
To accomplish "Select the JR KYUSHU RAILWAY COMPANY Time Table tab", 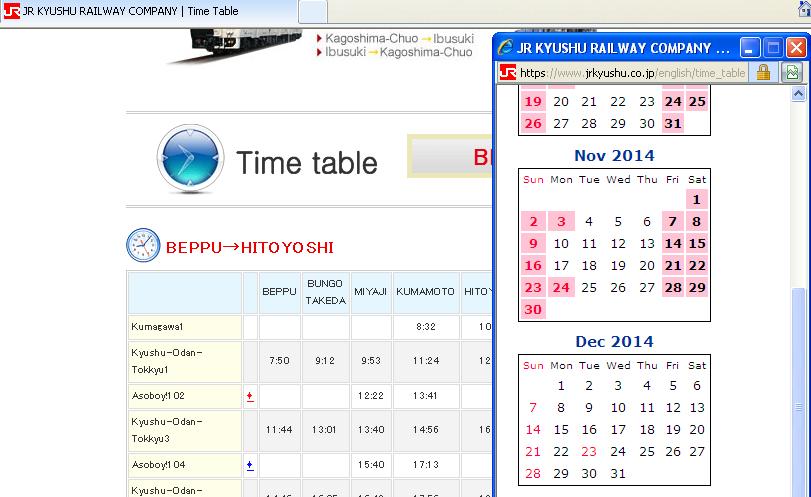I will click(x=149, y=11).
